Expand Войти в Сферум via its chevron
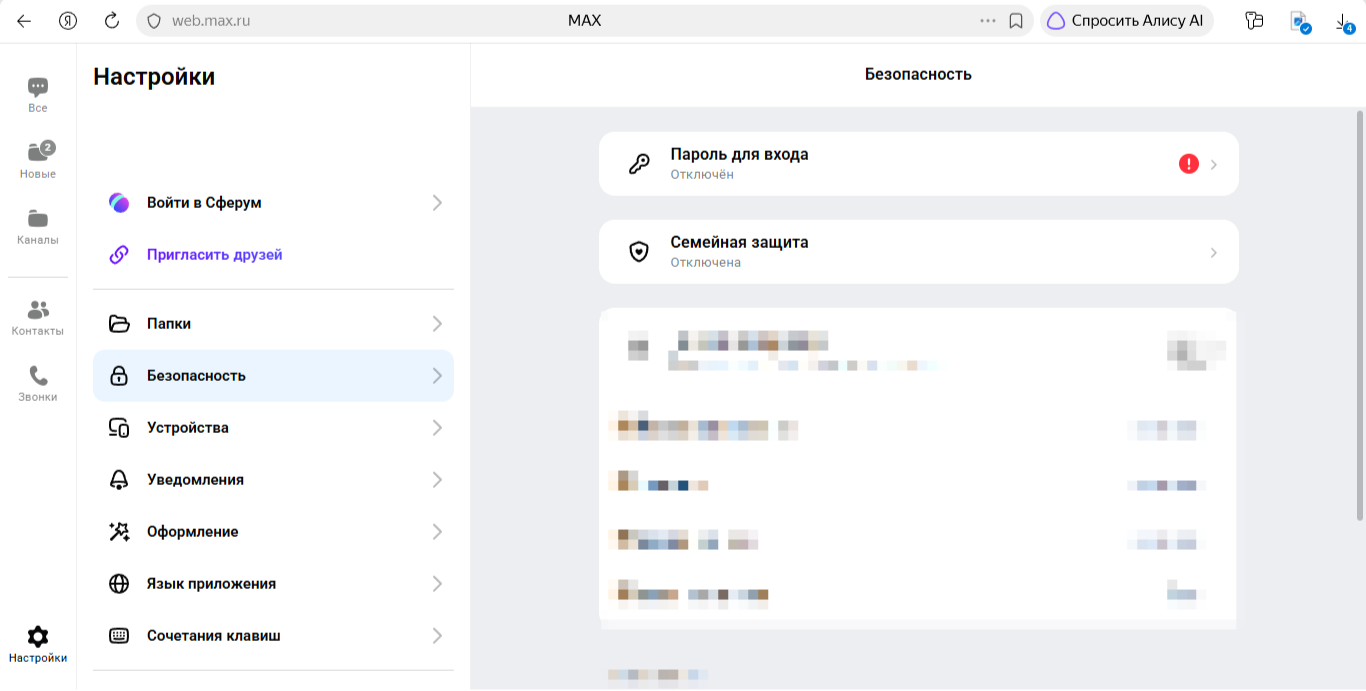 [437, 203]
